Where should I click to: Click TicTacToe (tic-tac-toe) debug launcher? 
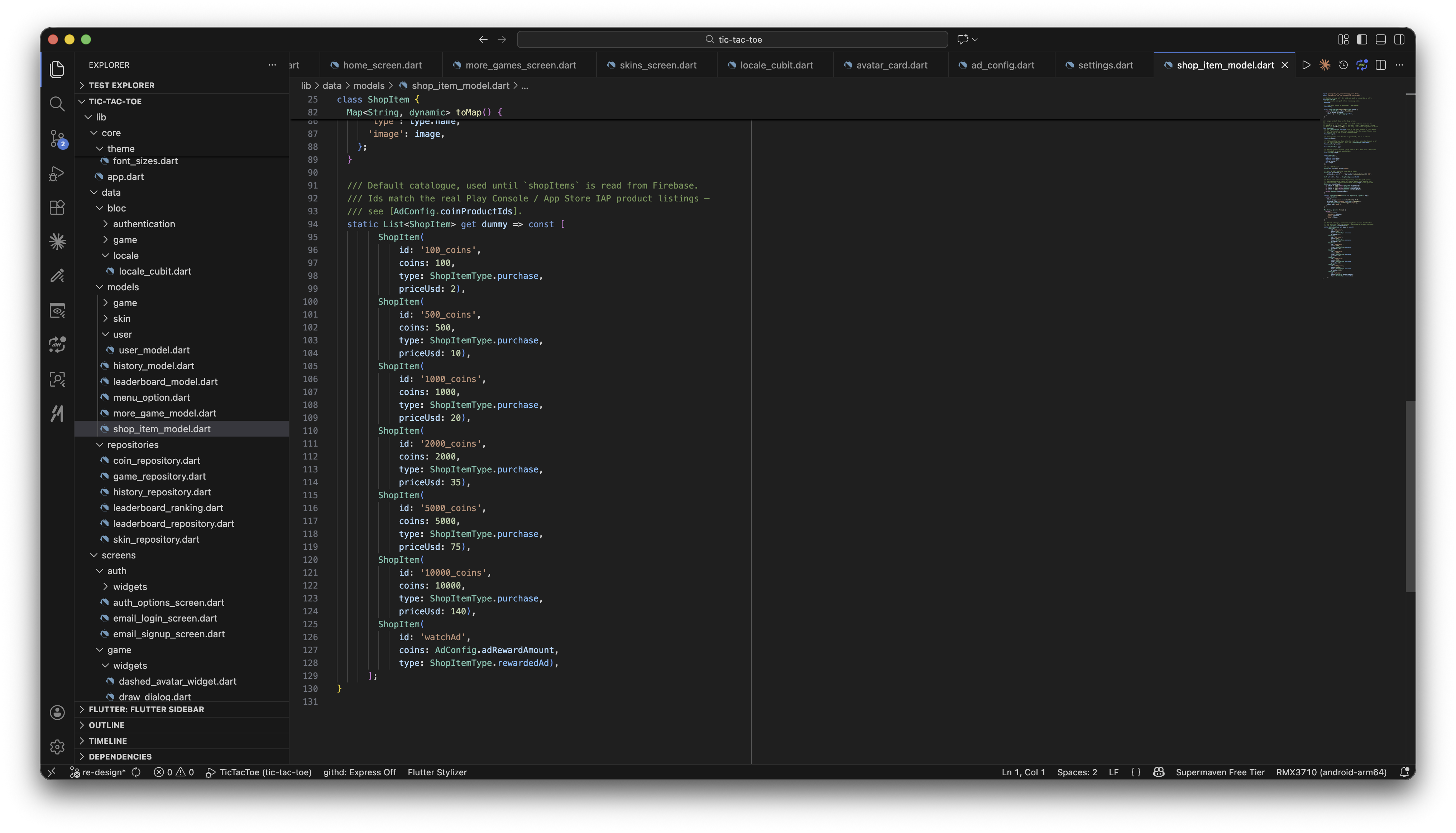pyautogui.click(x=258, y=772)
